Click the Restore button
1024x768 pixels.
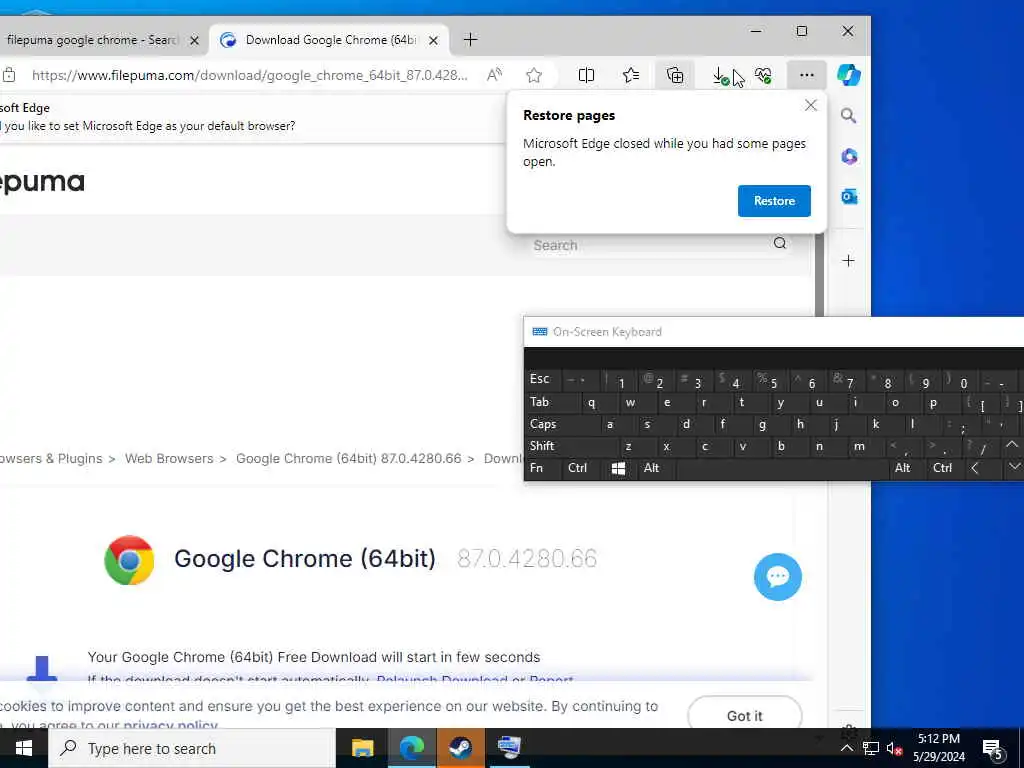pos(774,201)
